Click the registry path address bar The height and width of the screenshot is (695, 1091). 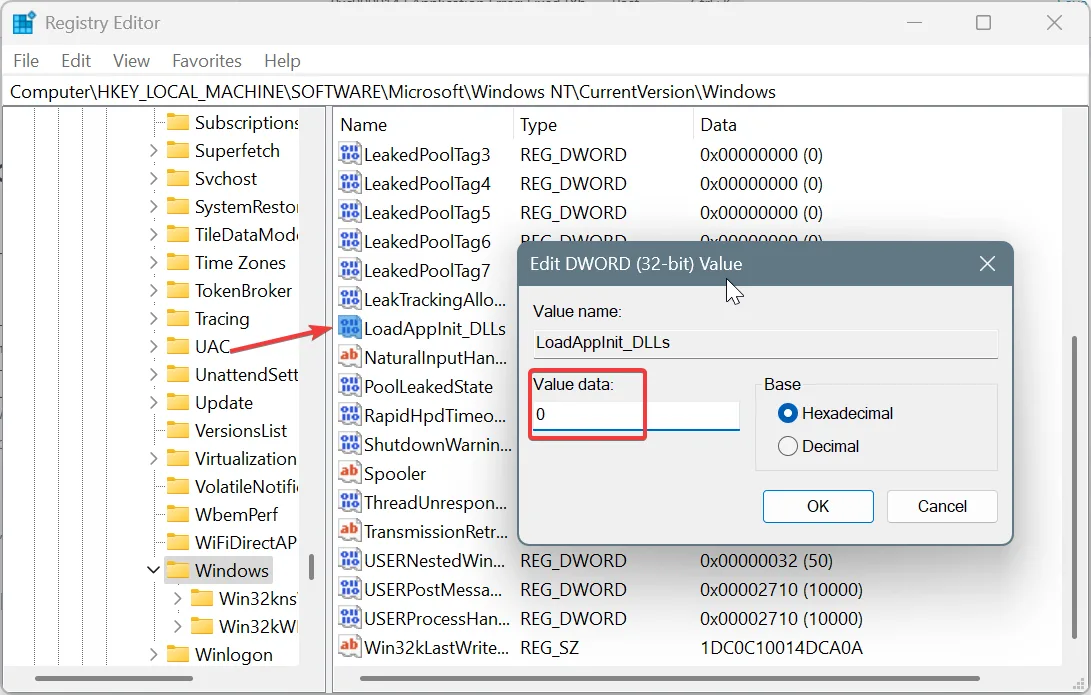click(400, 92)
